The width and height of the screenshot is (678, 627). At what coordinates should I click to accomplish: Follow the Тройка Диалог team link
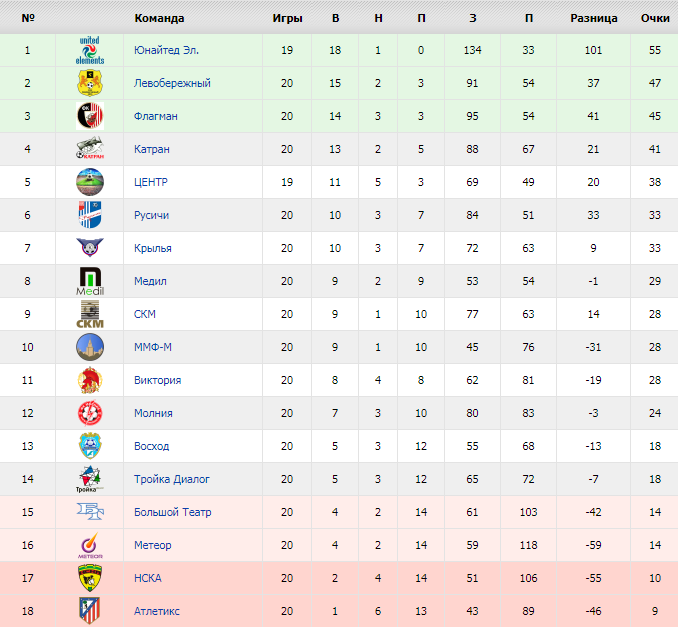point(172,479)
